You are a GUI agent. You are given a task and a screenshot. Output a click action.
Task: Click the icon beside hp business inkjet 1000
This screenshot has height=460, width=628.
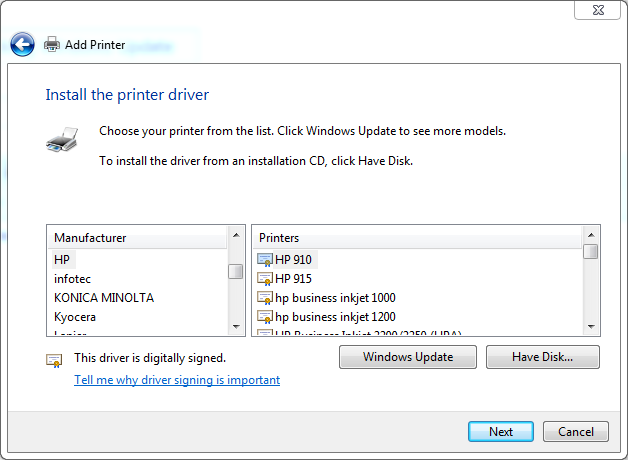coord(265,298)
